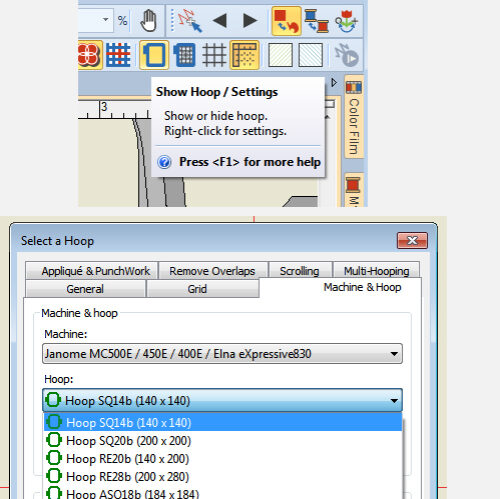Screen dimensions: 500x499
Task: Click the percent zoom factor button
Action: pos(122,21)
